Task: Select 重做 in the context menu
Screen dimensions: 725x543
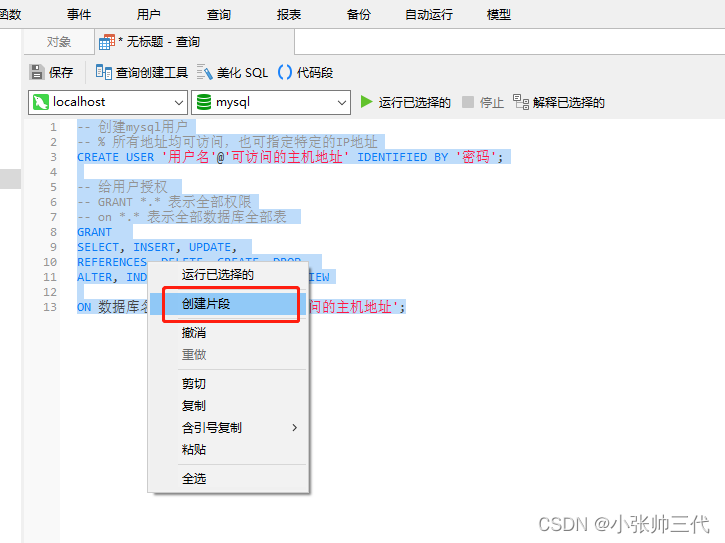Action: pyautogui.click(x=228, y=355)
